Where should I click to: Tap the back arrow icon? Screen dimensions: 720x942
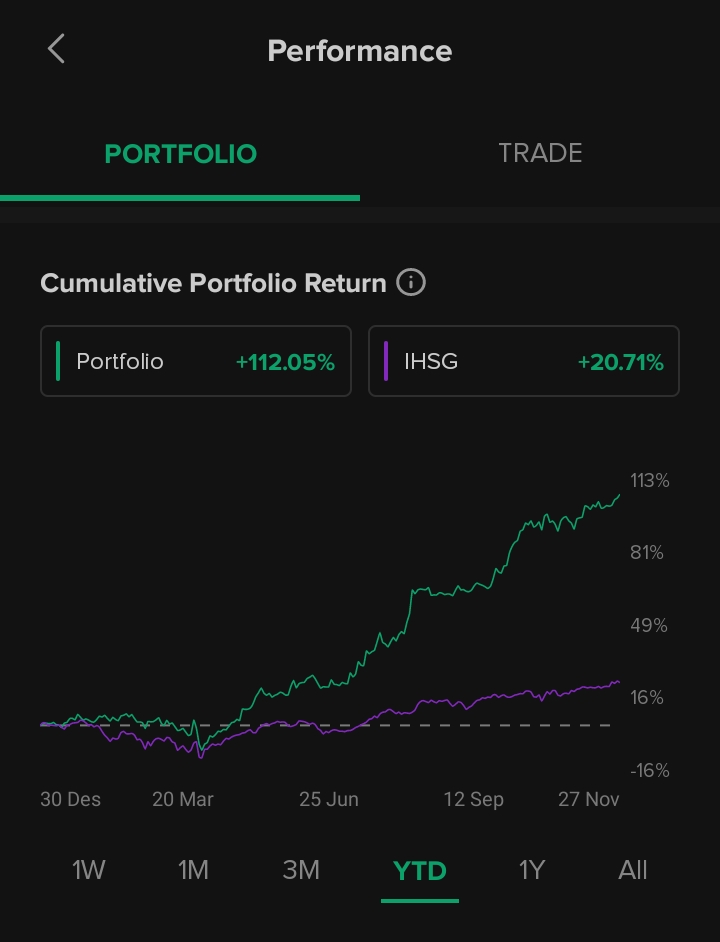56,49
